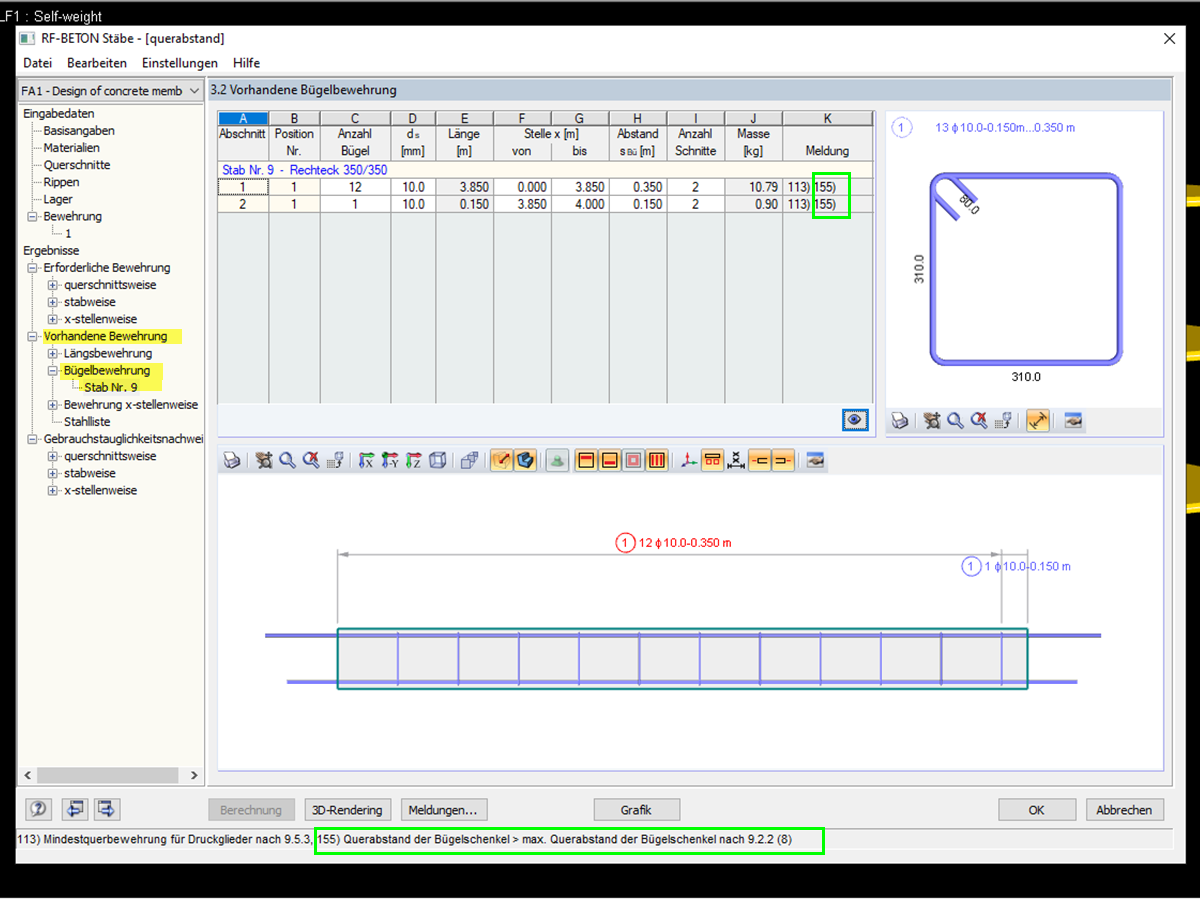The width and height of the screenshot is (1200, 900).
Task: Click the Grafik button
Action: (x=636, y=810)
